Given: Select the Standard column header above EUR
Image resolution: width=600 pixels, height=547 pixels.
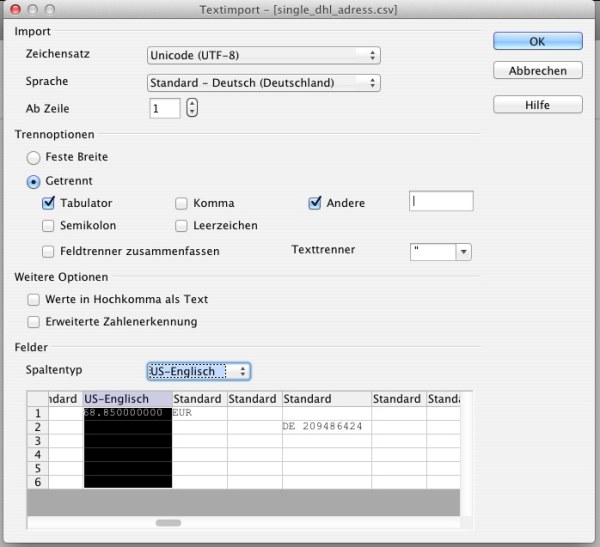Looking at the screenshot, I should [200, 399].
